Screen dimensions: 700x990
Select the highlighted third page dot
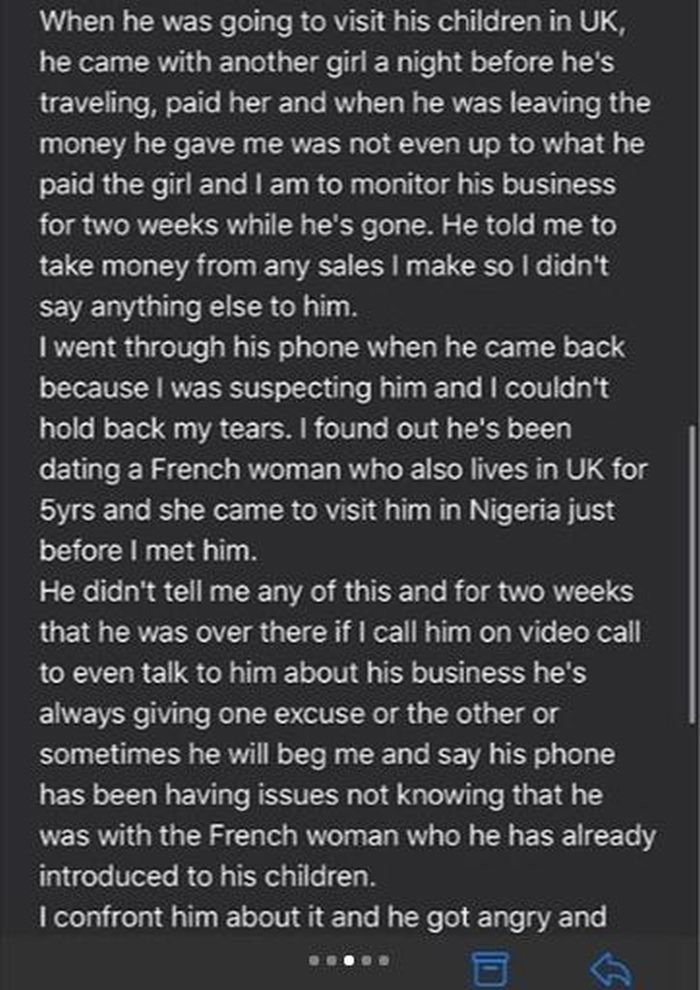pos(349,960)
